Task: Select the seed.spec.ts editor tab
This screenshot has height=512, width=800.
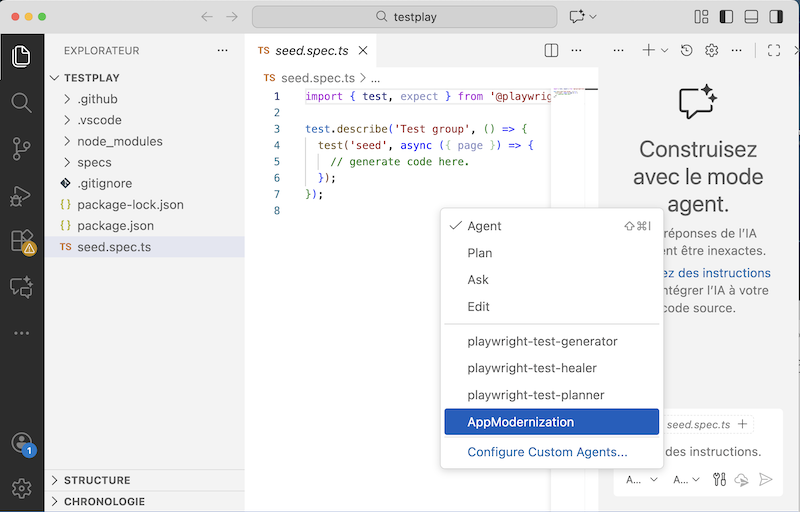Action: tap(311, 50)
